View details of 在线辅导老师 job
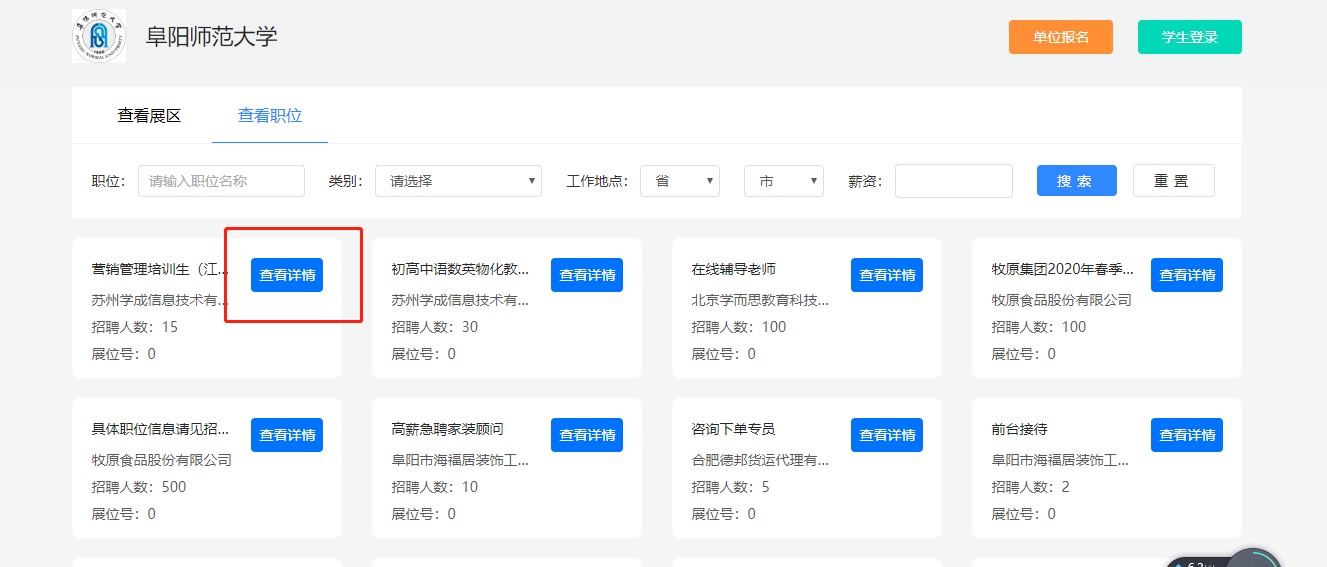This screenshot has width=1327, height=567. (x=887, y=275)
